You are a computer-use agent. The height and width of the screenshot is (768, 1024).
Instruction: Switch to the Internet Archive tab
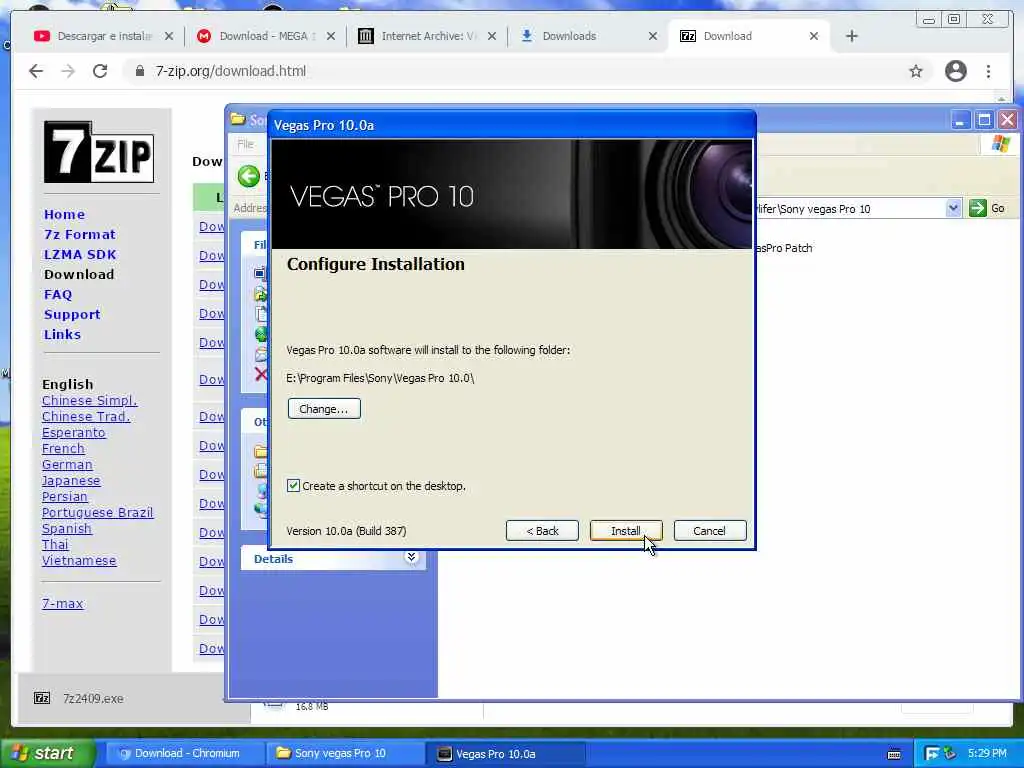[x=429, y=36]
